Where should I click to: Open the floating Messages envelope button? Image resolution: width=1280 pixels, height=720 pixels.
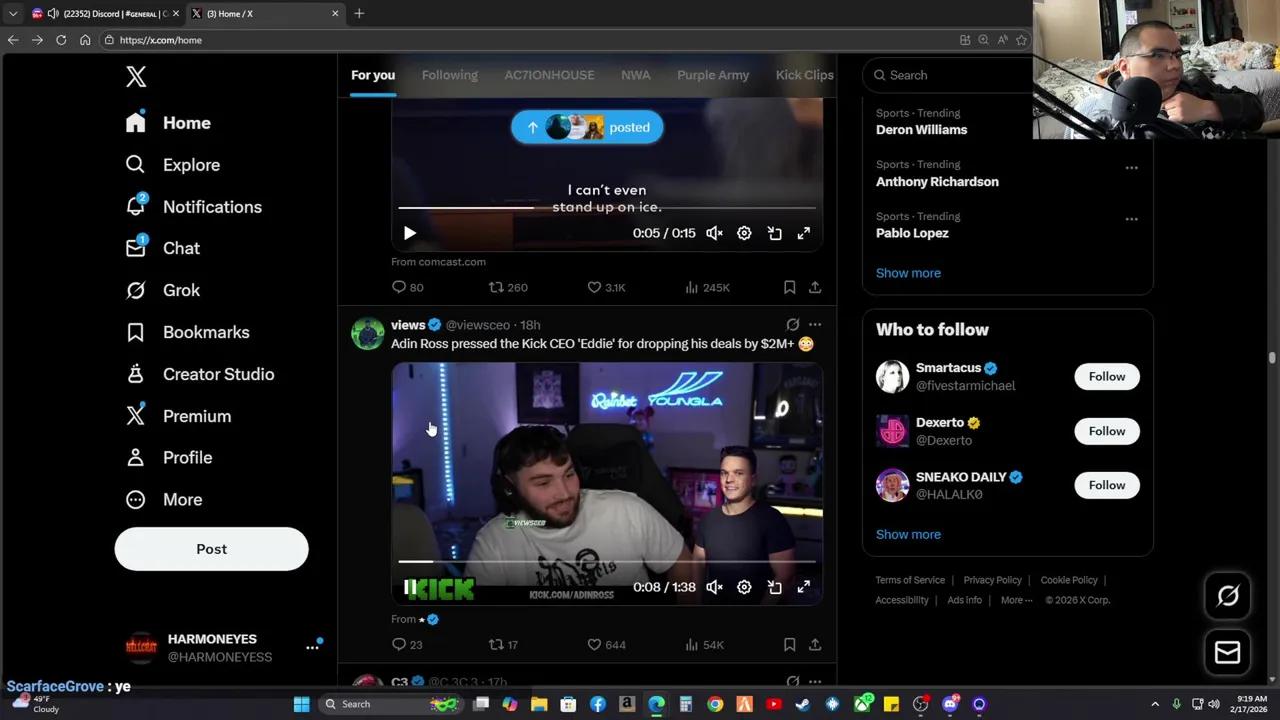pos(1228,652)
